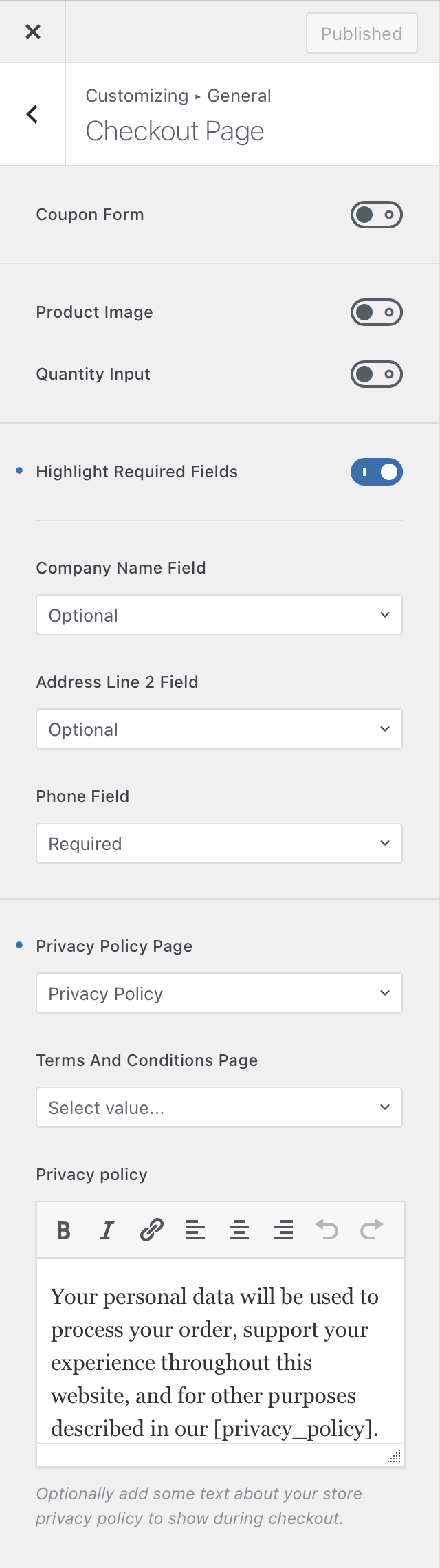This screenshot has height=1568, width=440.
Task: Click the Published button
Action: coord(362,33)
